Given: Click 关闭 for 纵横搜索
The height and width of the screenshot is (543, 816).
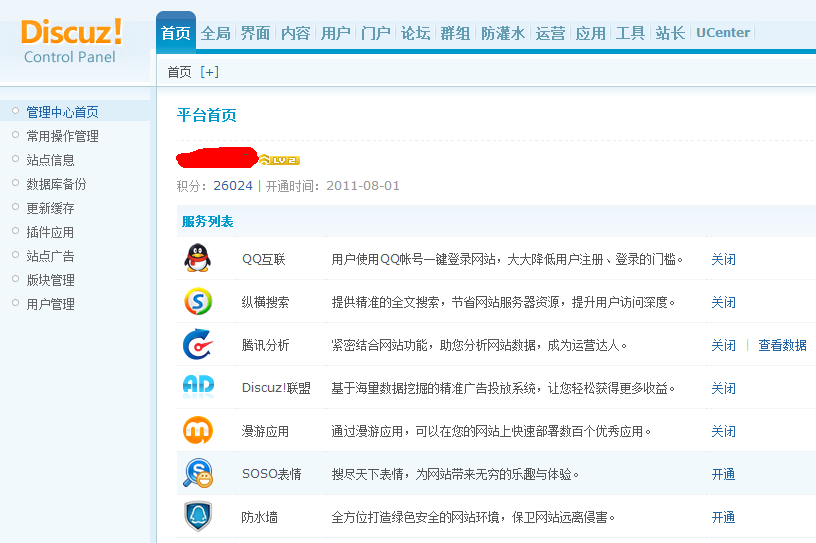Looking at the screenshot, I should [x=723, y=302].
